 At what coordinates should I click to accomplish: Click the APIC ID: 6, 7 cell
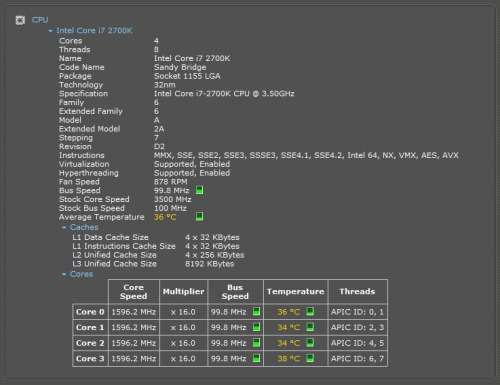(x=357, y=359)
